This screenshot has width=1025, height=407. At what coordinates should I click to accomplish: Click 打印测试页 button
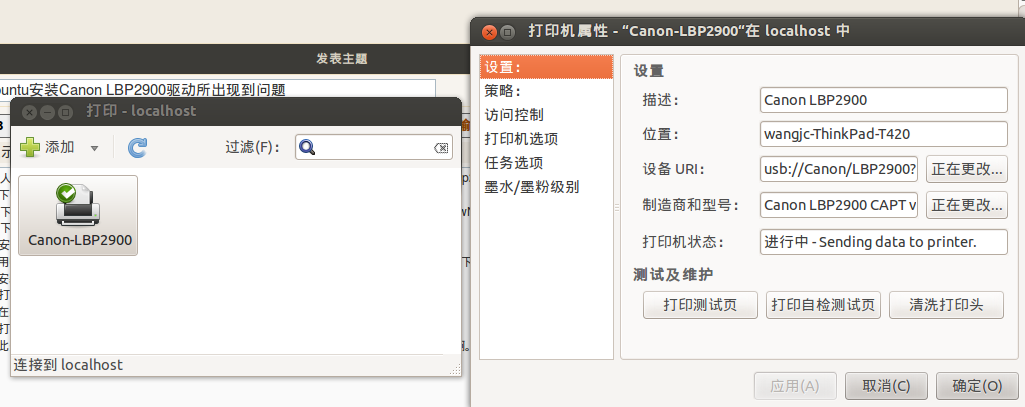tap(700, 305)
